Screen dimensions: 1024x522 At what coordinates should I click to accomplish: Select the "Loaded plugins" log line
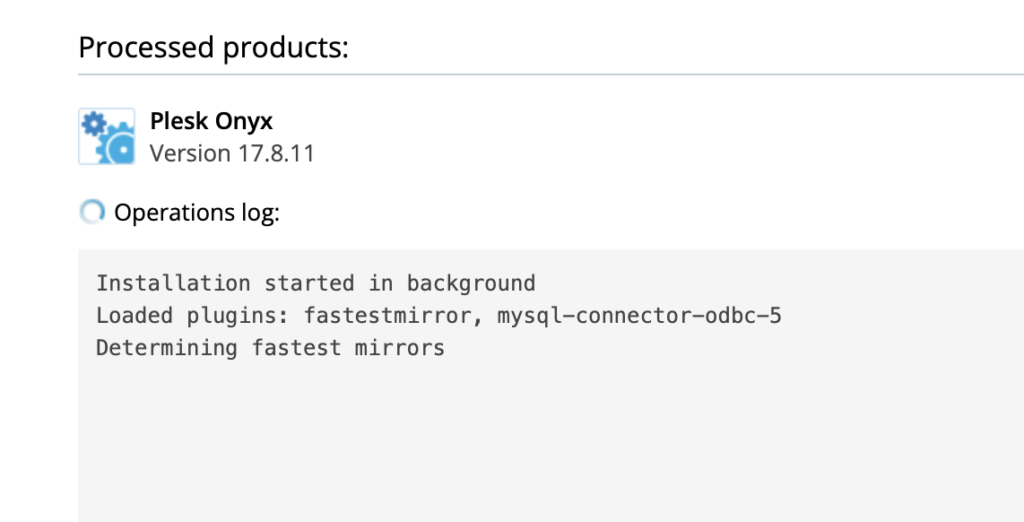coord(438,316)
